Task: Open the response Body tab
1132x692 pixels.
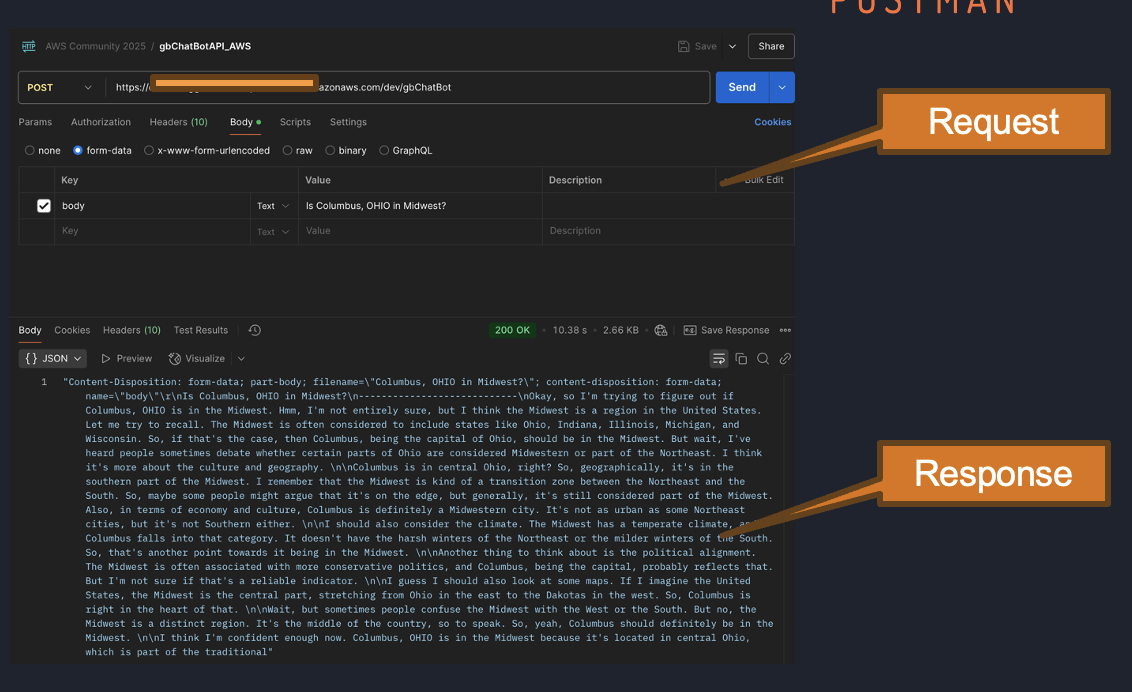Action: [30, 330]
